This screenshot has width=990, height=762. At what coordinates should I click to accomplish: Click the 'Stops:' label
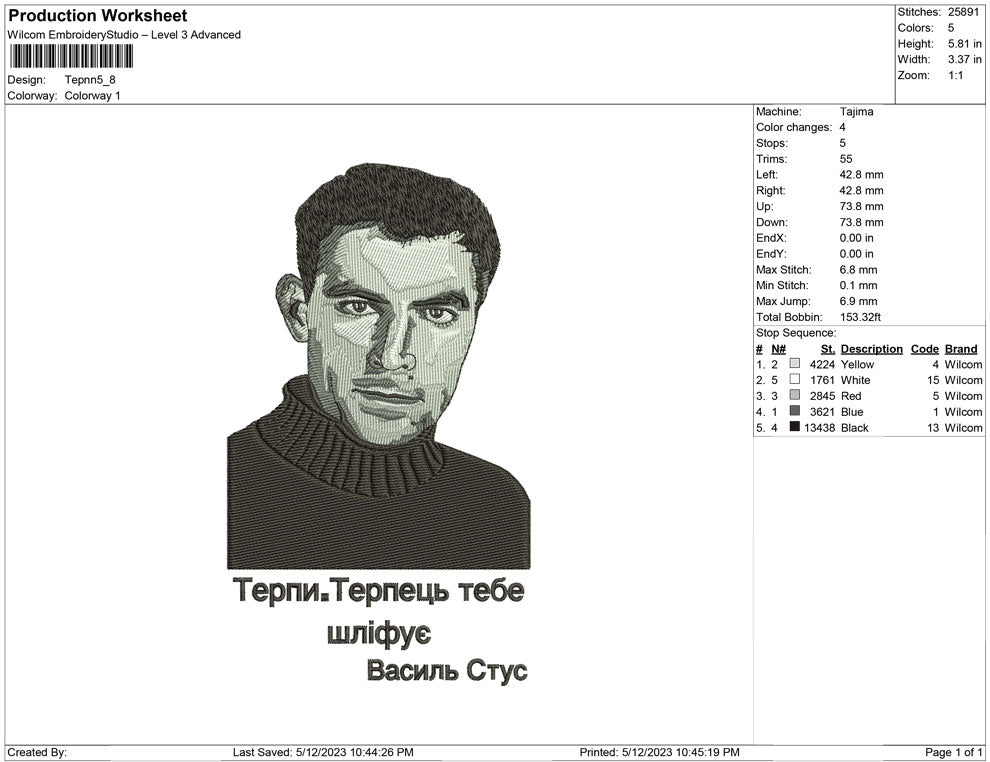[x=772, y=143]
